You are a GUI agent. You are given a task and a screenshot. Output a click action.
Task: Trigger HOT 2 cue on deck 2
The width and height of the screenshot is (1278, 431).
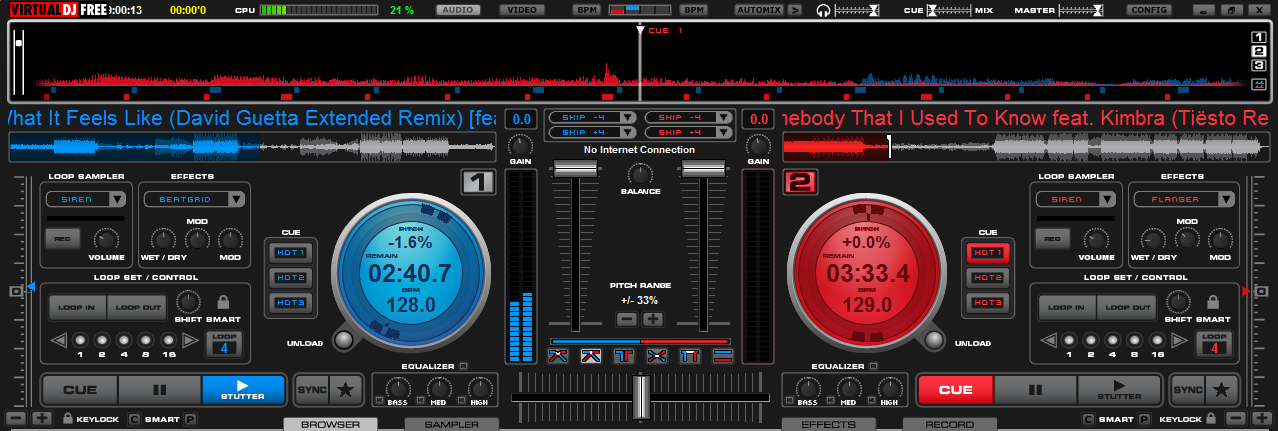coord(988,277)
